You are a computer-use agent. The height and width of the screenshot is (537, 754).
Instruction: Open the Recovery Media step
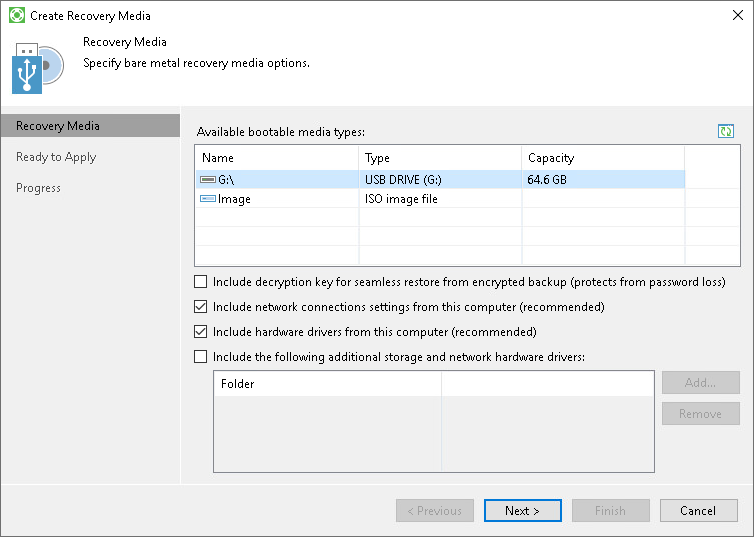pos(58,126)
